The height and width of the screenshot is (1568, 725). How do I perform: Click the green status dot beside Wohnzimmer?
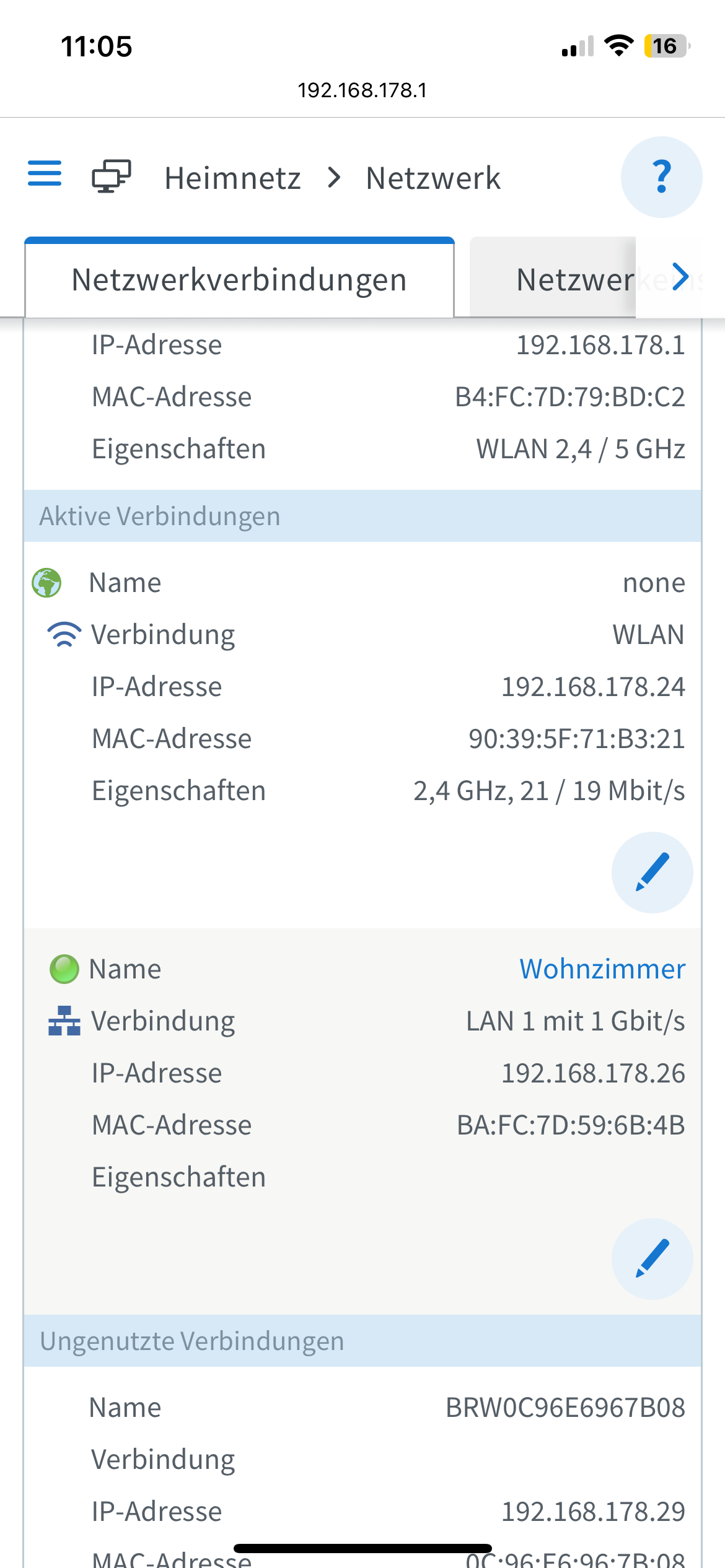click(x=64, y=969)
